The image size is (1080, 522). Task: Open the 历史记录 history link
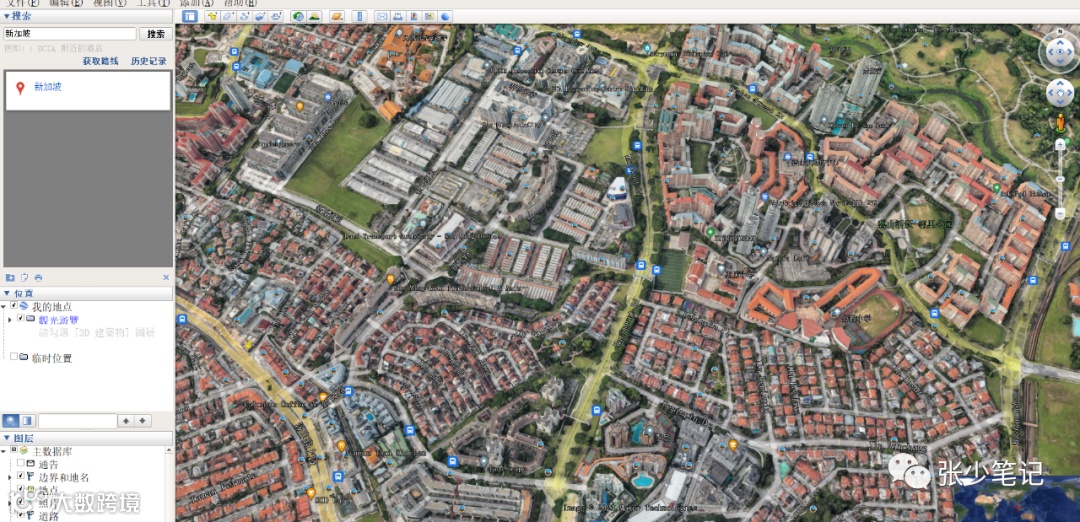coord(149,61)
